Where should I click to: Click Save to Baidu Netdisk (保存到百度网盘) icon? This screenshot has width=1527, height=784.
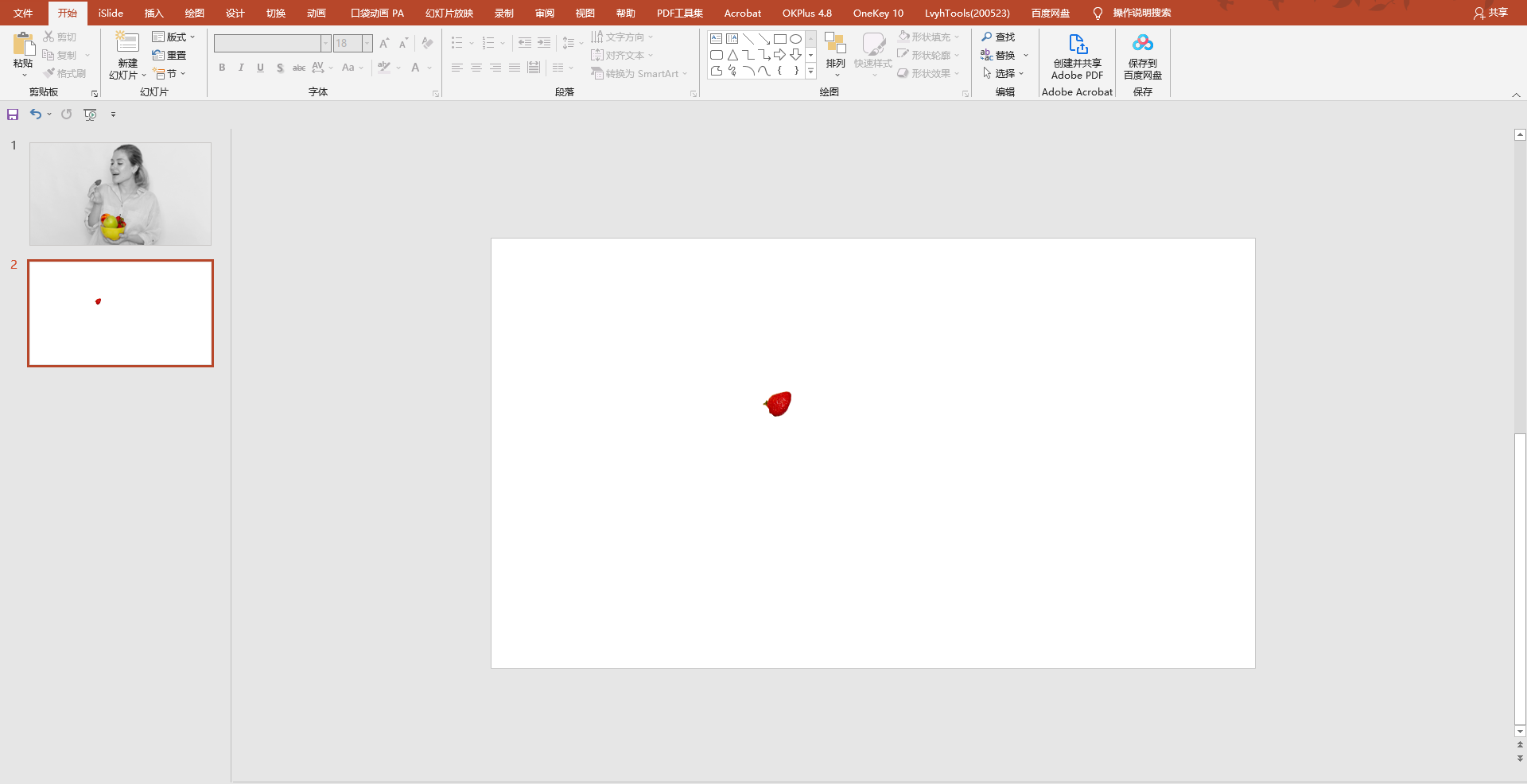click(1143, 43)
